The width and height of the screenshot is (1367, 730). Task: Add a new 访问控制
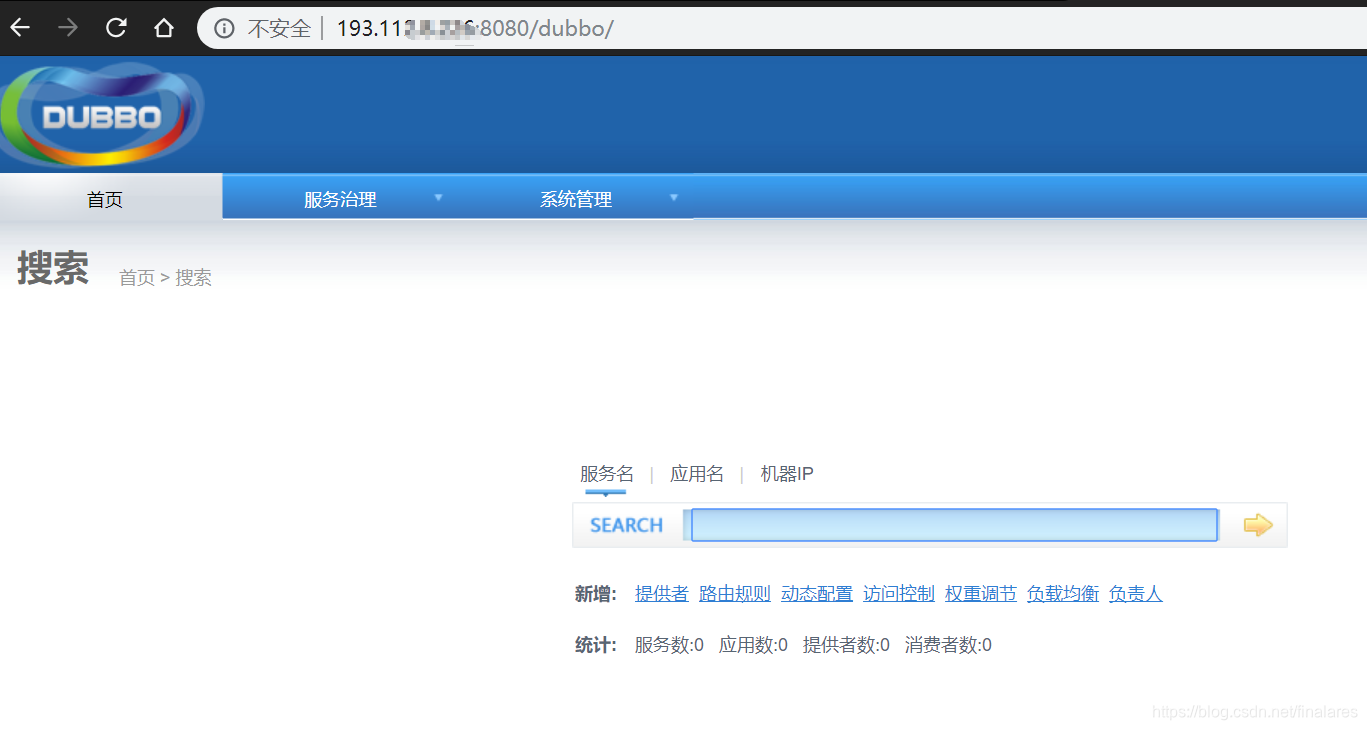tap(899, 594)
